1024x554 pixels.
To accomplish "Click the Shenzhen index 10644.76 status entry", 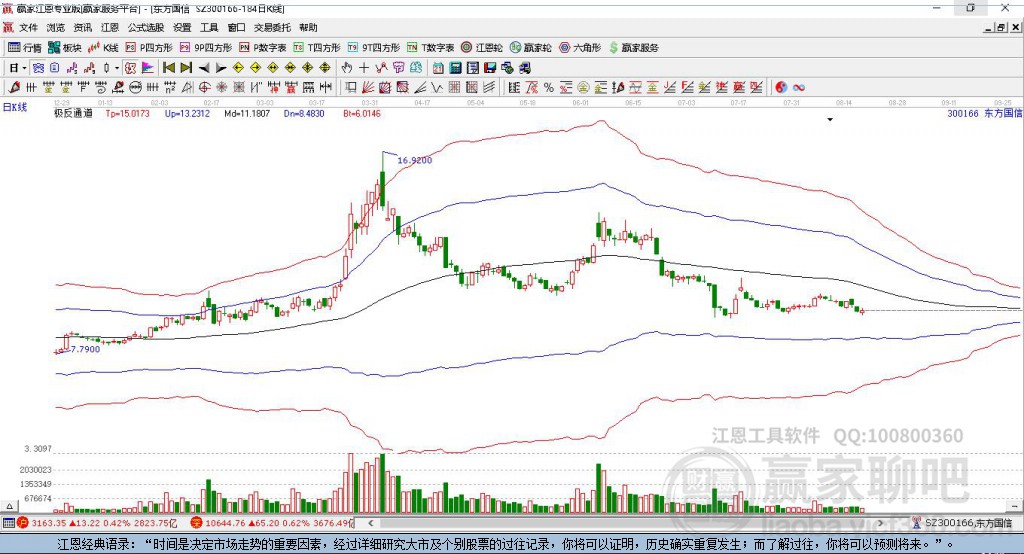I will 272,523.
